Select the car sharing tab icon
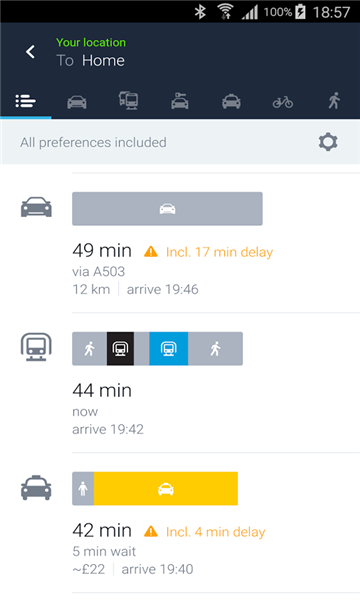 (180, 101)
